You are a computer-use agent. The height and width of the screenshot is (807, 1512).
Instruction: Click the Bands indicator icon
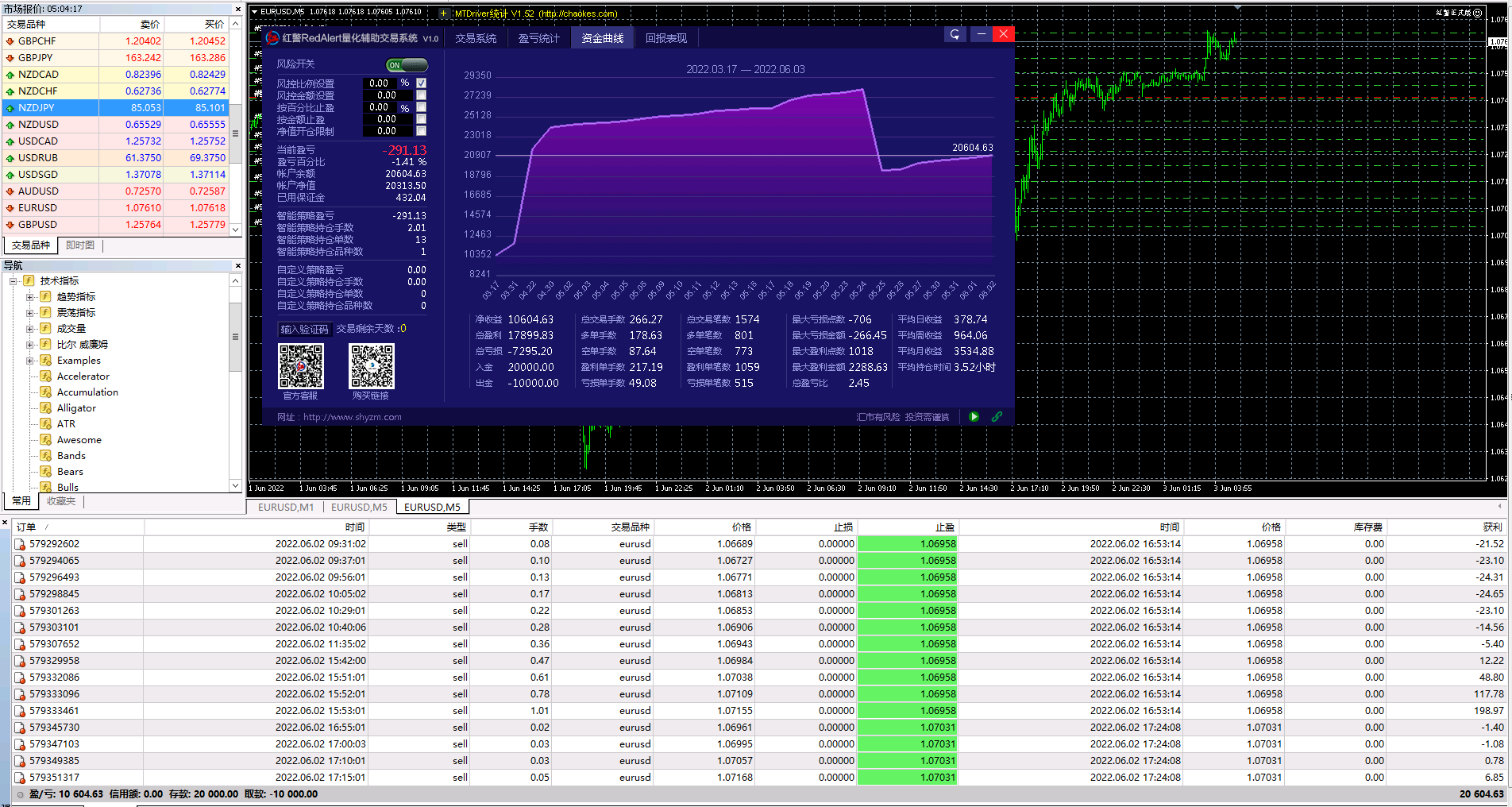[46, 455]
